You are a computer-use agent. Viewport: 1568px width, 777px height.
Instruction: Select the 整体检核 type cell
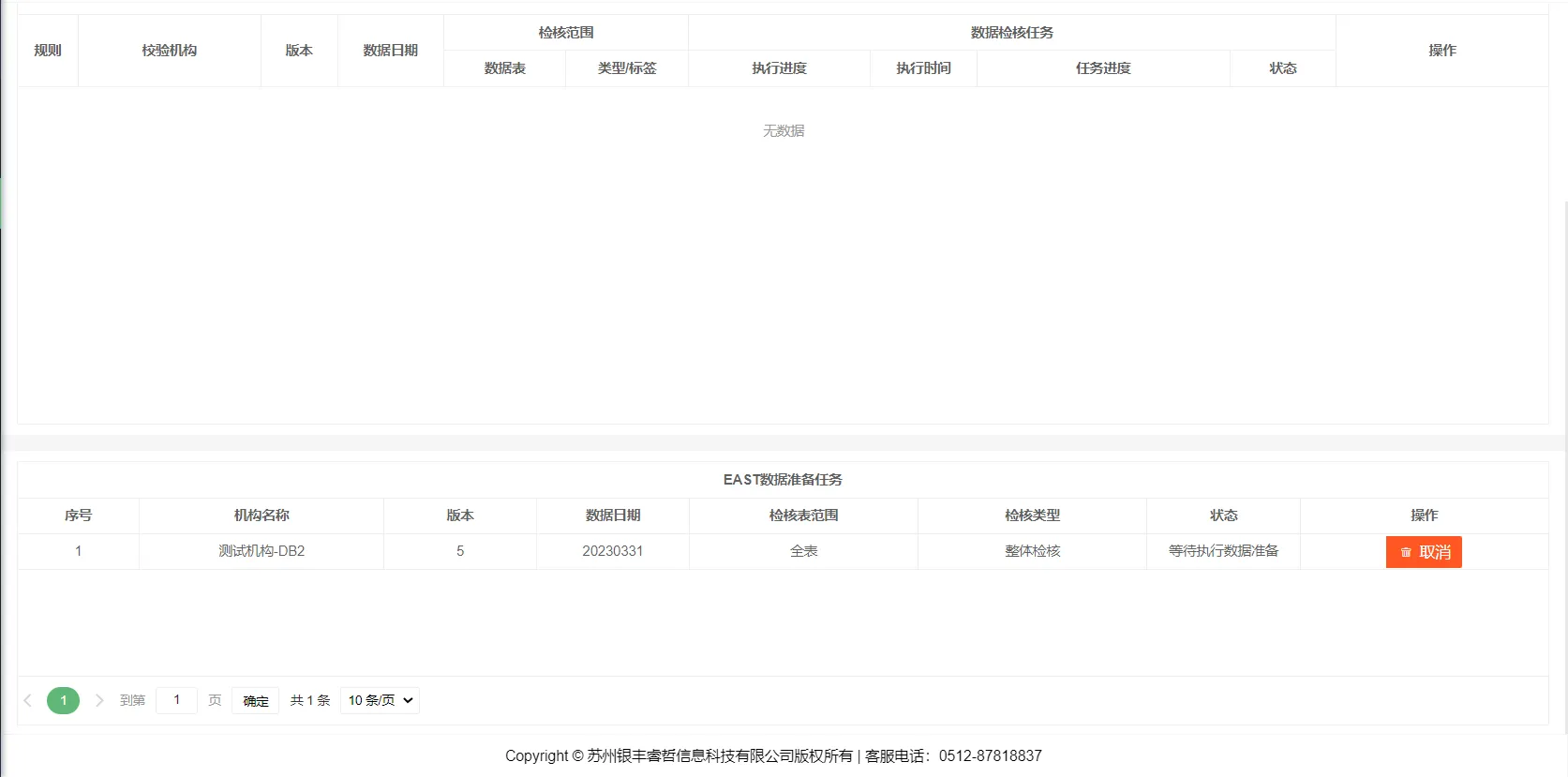point(1032,551)
